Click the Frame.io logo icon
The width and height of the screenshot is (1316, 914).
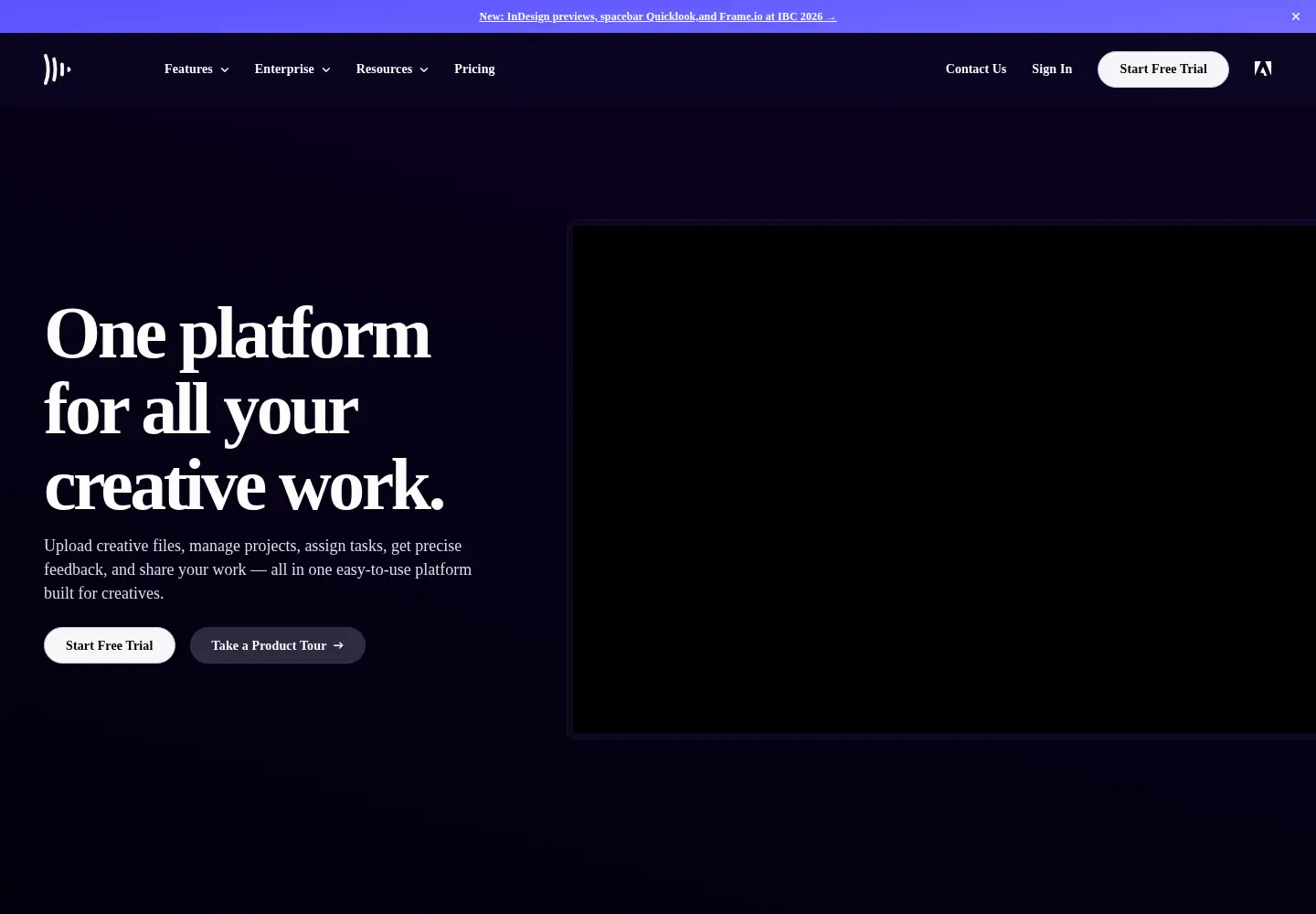58,69
